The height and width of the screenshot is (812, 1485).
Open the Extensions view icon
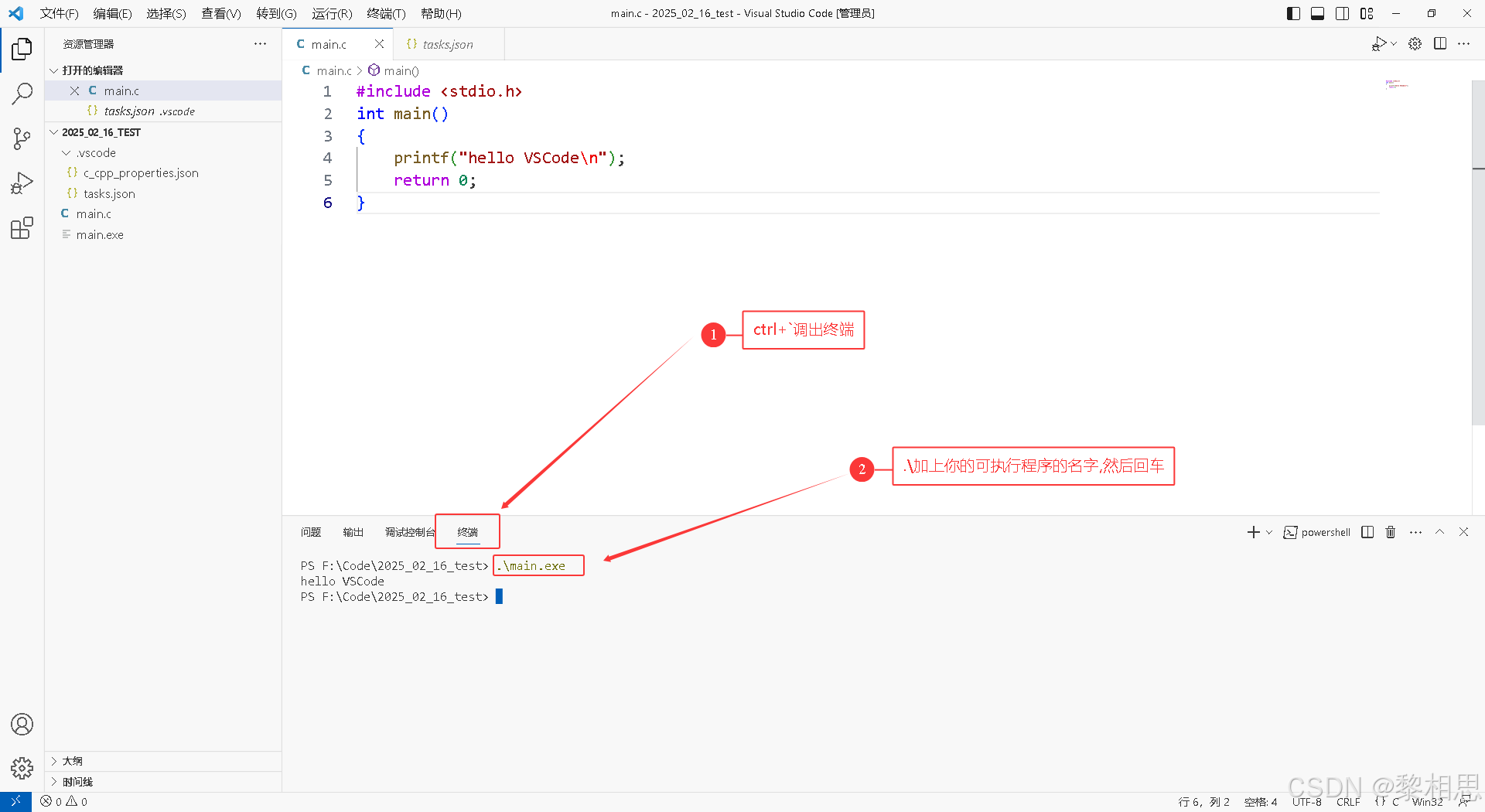(x=22, y=228)
